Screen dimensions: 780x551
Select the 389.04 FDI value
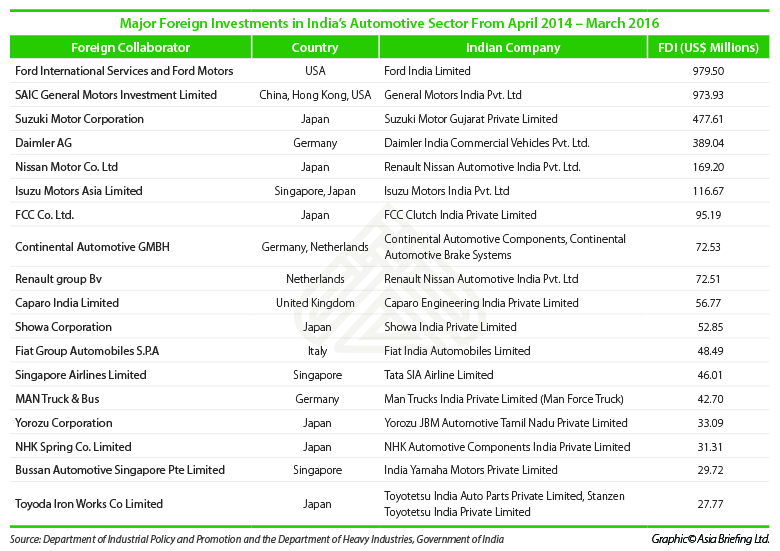(708, 143)
